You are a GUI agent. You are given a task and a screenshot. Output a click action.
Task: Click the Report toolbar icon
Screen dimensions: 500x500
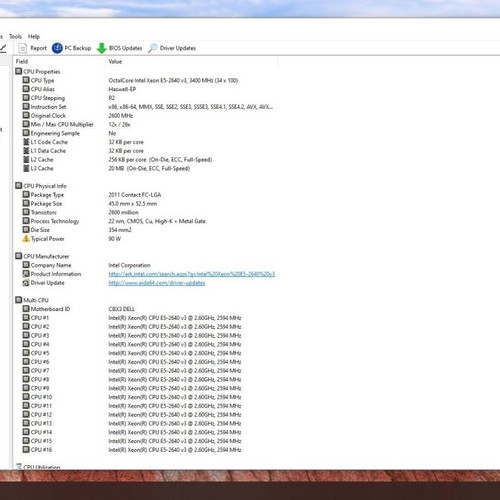click(22, 48)
